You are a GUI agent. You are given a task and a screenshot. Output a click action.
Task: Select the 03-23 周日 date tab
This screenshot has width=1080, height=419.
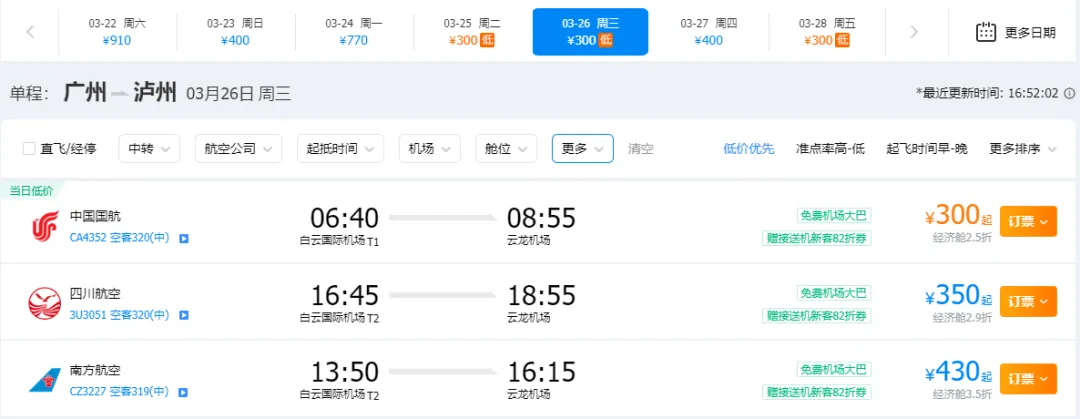point(236,32)
